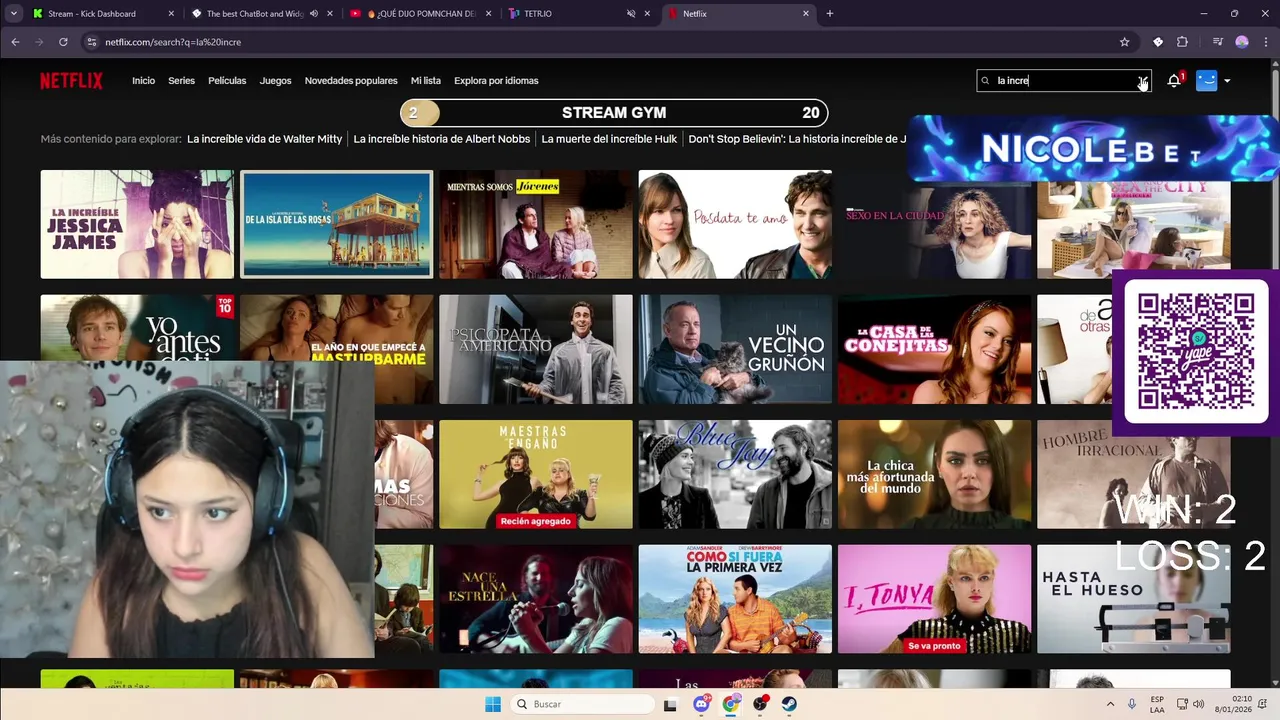
Task: Open La casa de las conejitas thumbnail
Action: [x=934, y=349]
